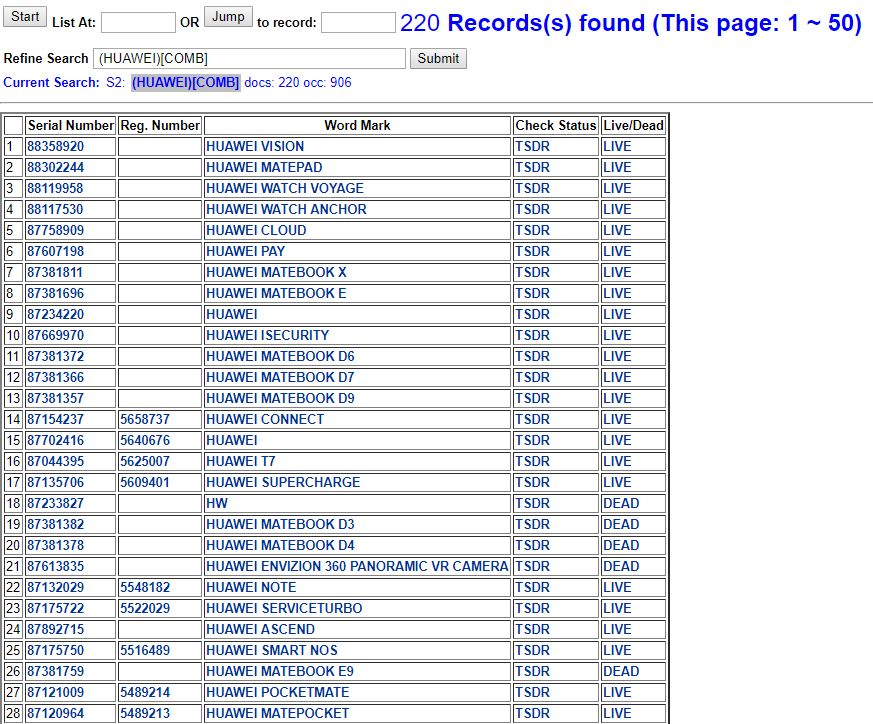This screenshot has height=724, width=873.
Task: Open registration number 5489213
Action: click(145, 713)
